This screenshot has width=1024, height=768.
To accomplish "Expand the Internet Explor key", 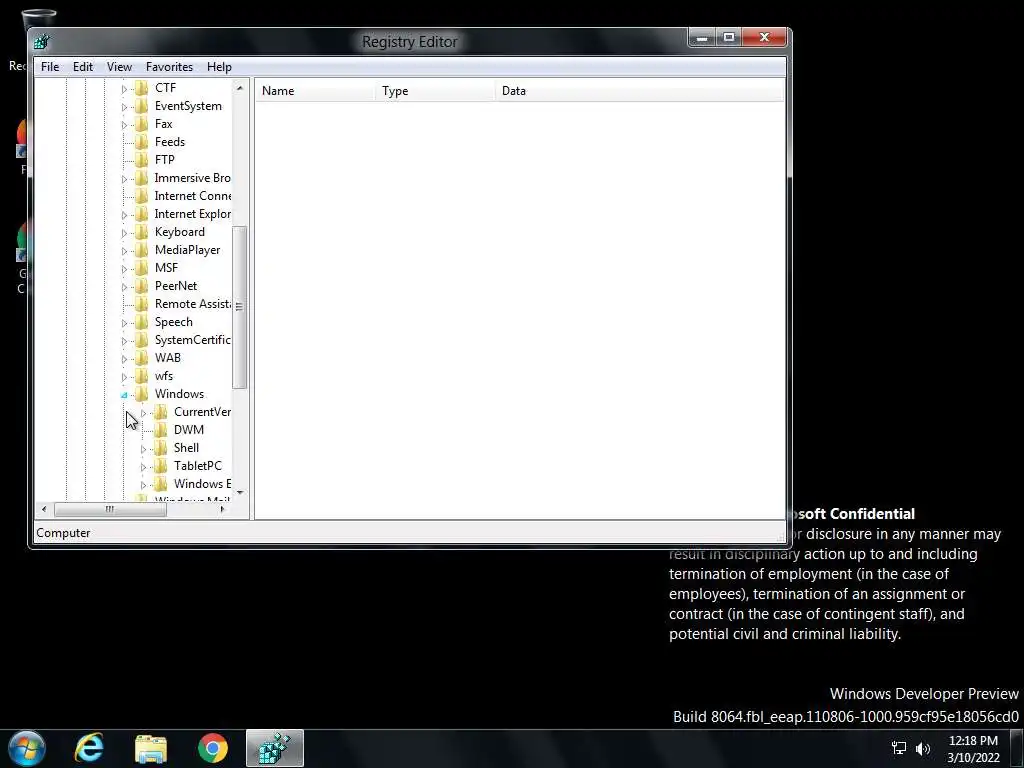I will (x=124, y=215).
